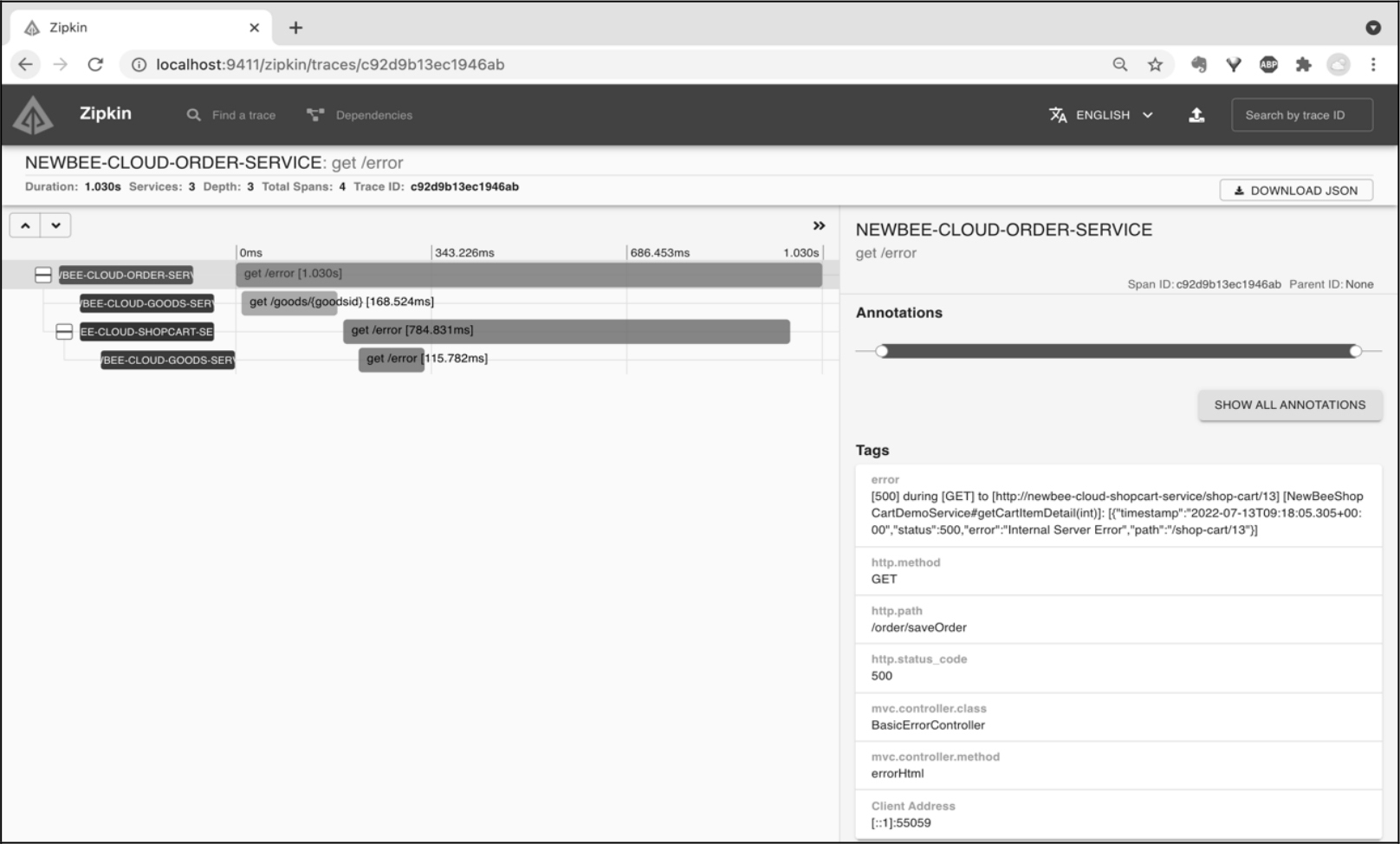Open a new browser tab

295,28
